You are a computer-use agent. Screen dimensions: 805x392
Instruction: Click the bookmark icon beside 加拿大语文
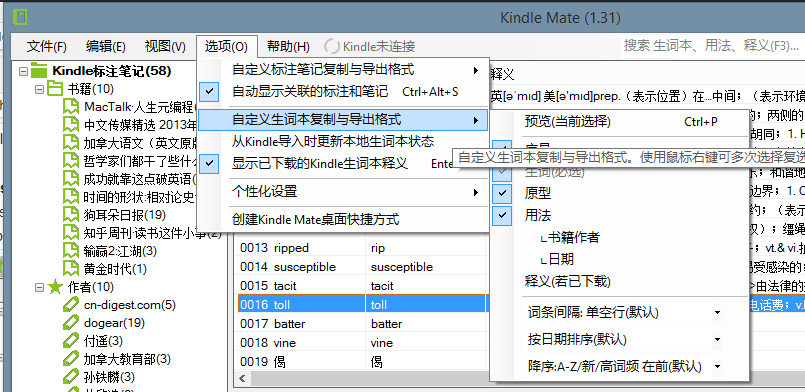pos(72,143)
